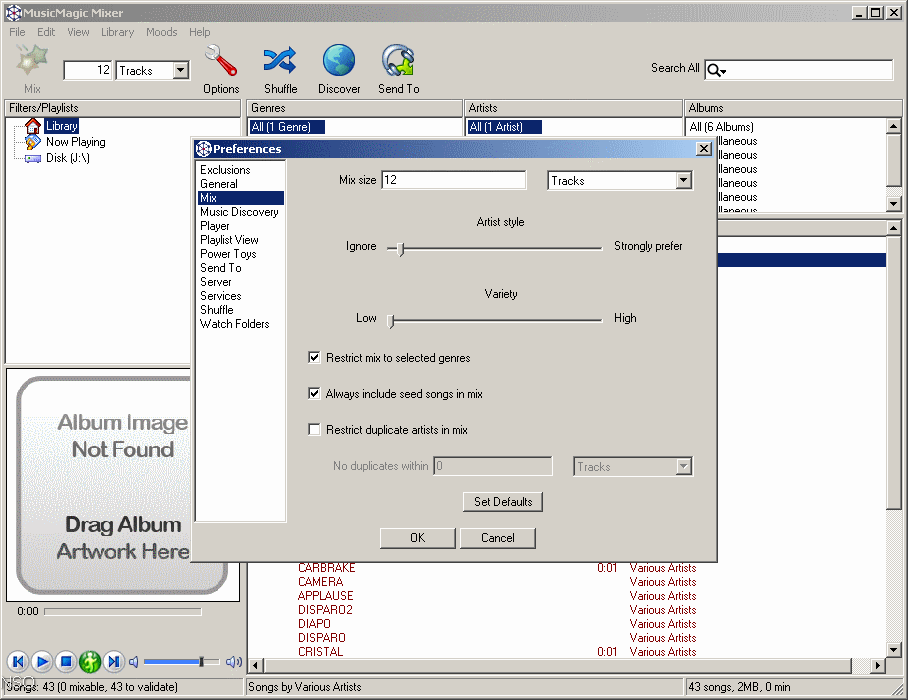908x700 pixels.
Task: Click Set Defaults button
Action: point(503,501)
